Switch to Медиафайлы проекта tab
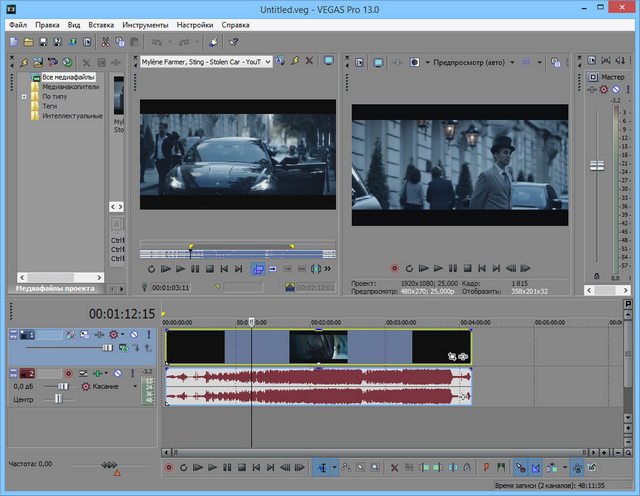Screen dimensions: 640x496 point(56,288)
